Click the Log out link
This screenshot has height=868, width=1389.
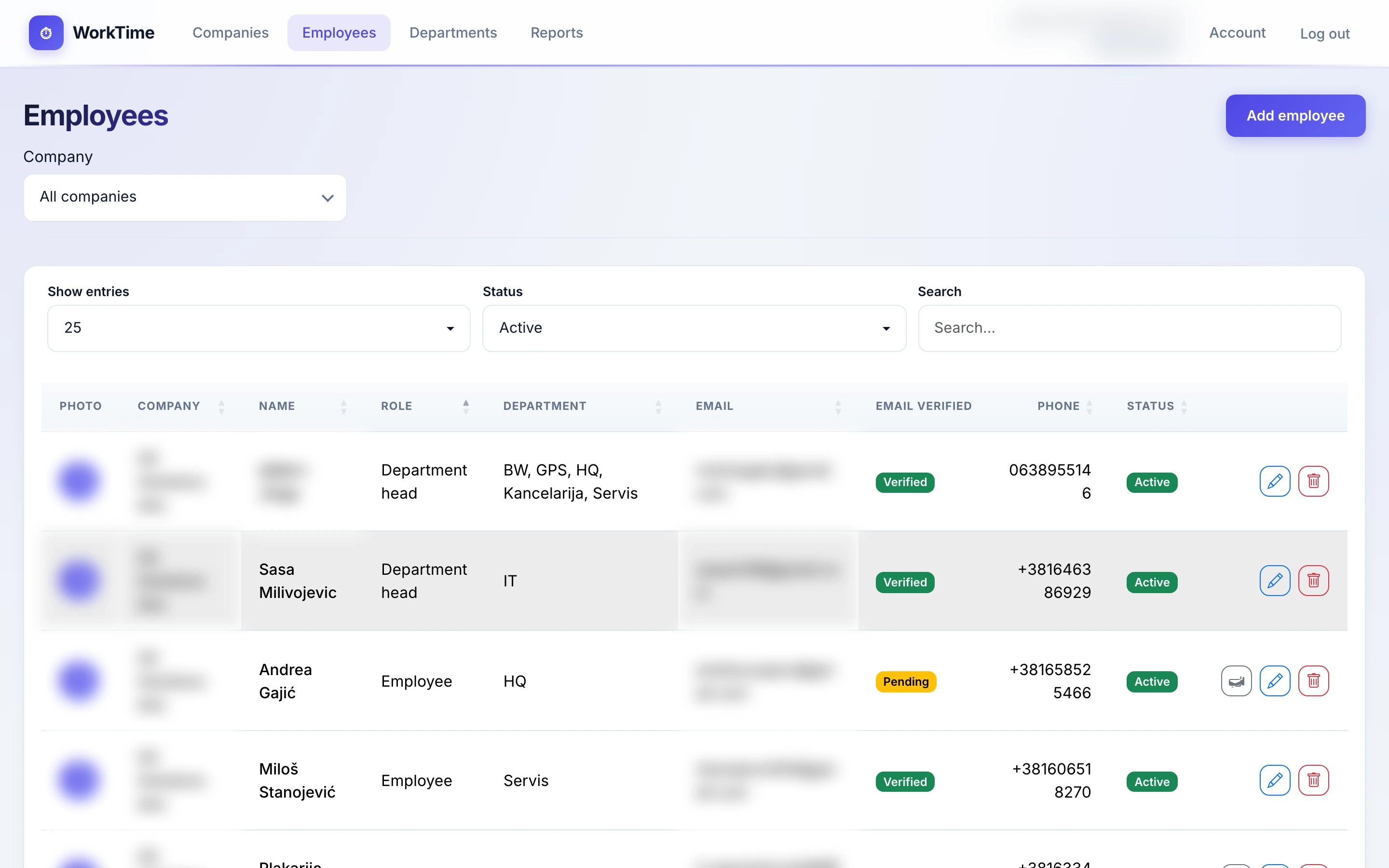(1325, 34)
